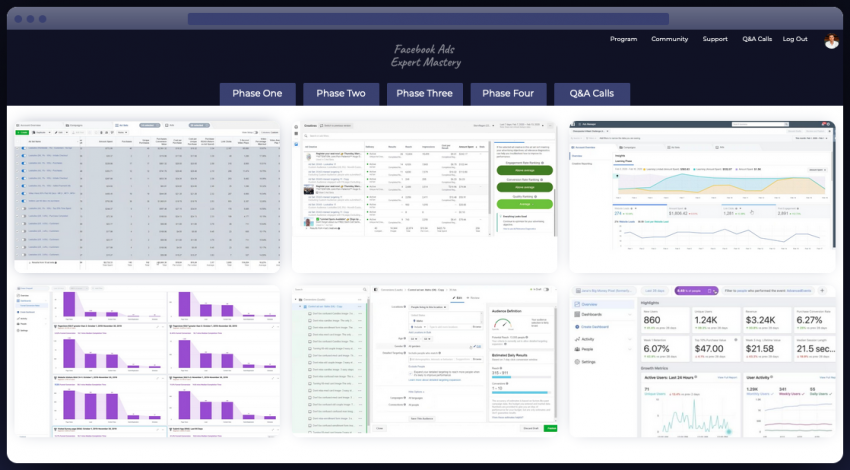
Task: Switch to the Phase Two tab
Action: pos(341,94)
